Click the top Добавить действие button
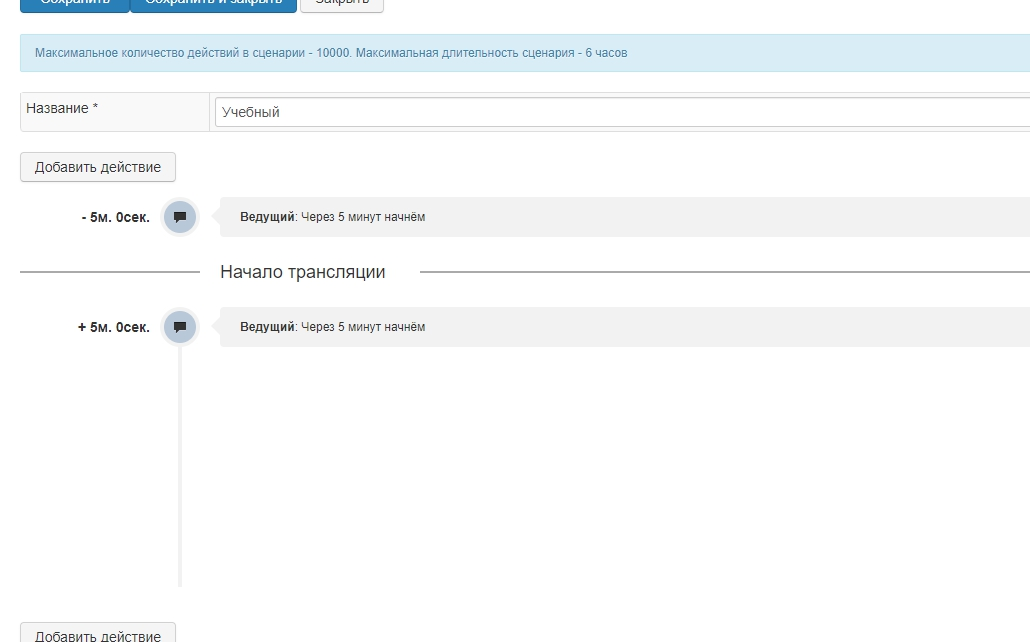The height and width of the screenshot is (642, 1030). coord(98,167)
